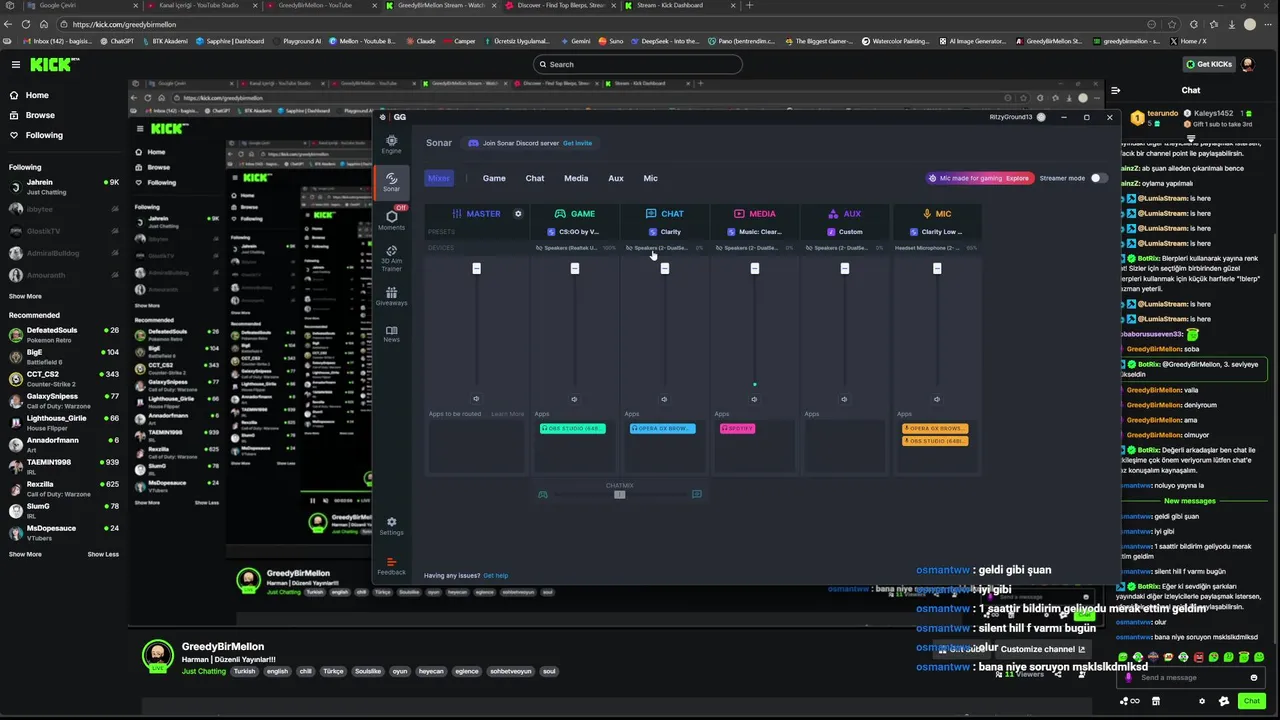Screen dimensions: 1280x720
Task: Collapse Recommended with Show Less
Action: point(103,554)
